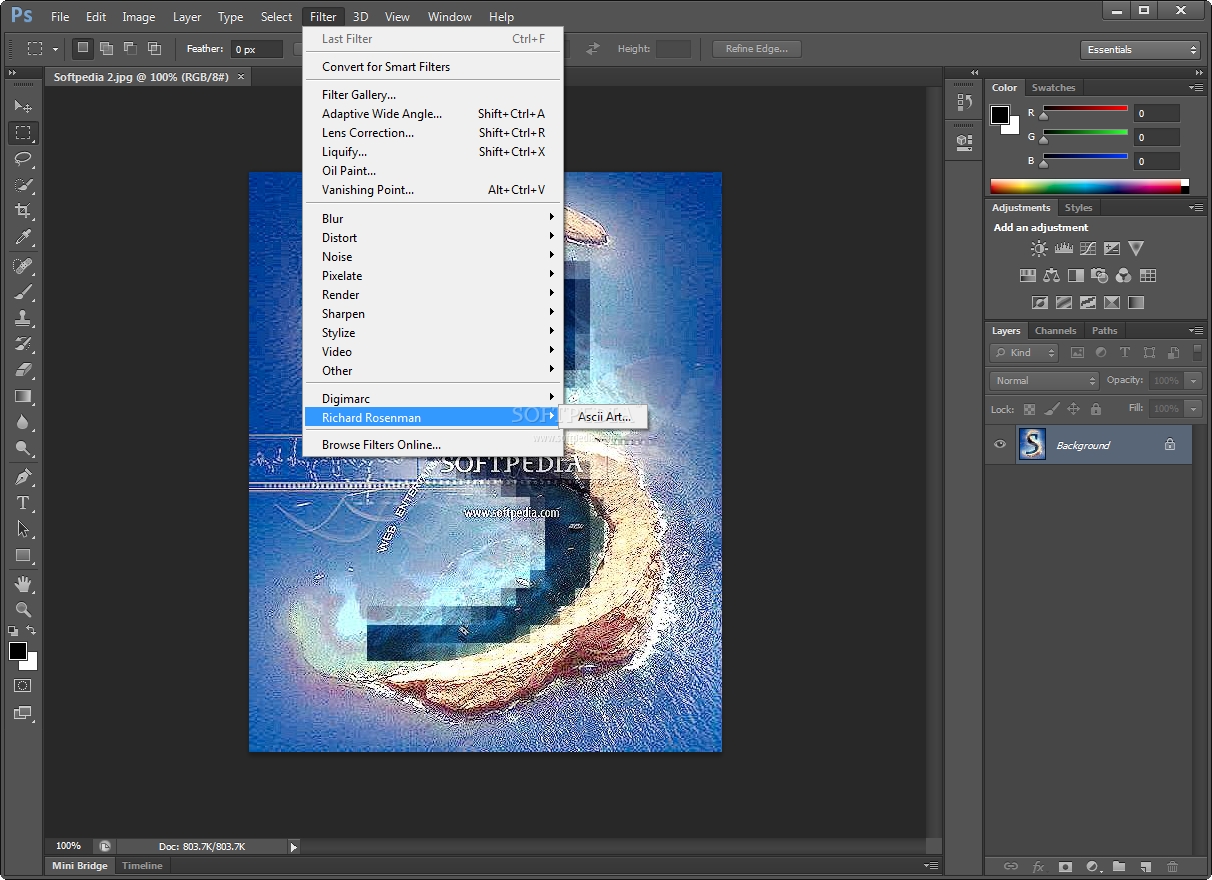Screen dimensions: 1212x880
Task: Open the Normal blend mode dropdown
Action: [1044, 381]
